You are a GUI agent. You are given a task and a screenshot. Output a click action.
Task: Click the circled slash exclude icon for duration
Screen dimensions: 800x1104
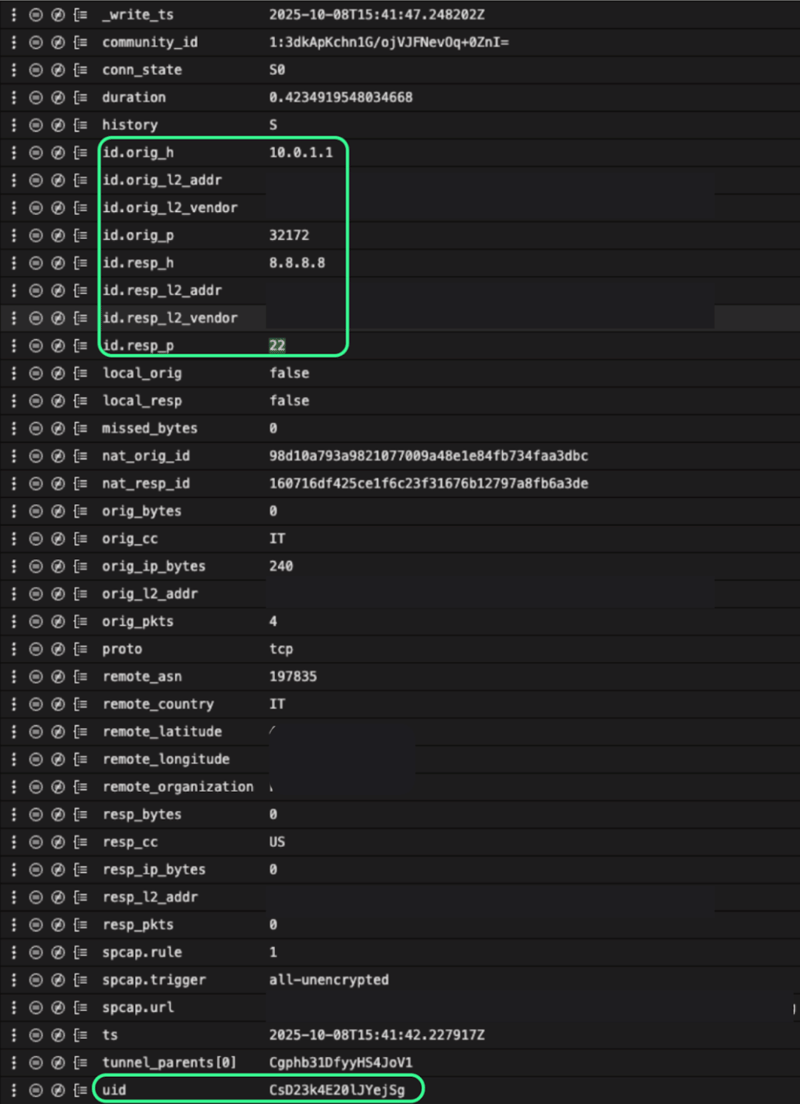pos(57,98)
